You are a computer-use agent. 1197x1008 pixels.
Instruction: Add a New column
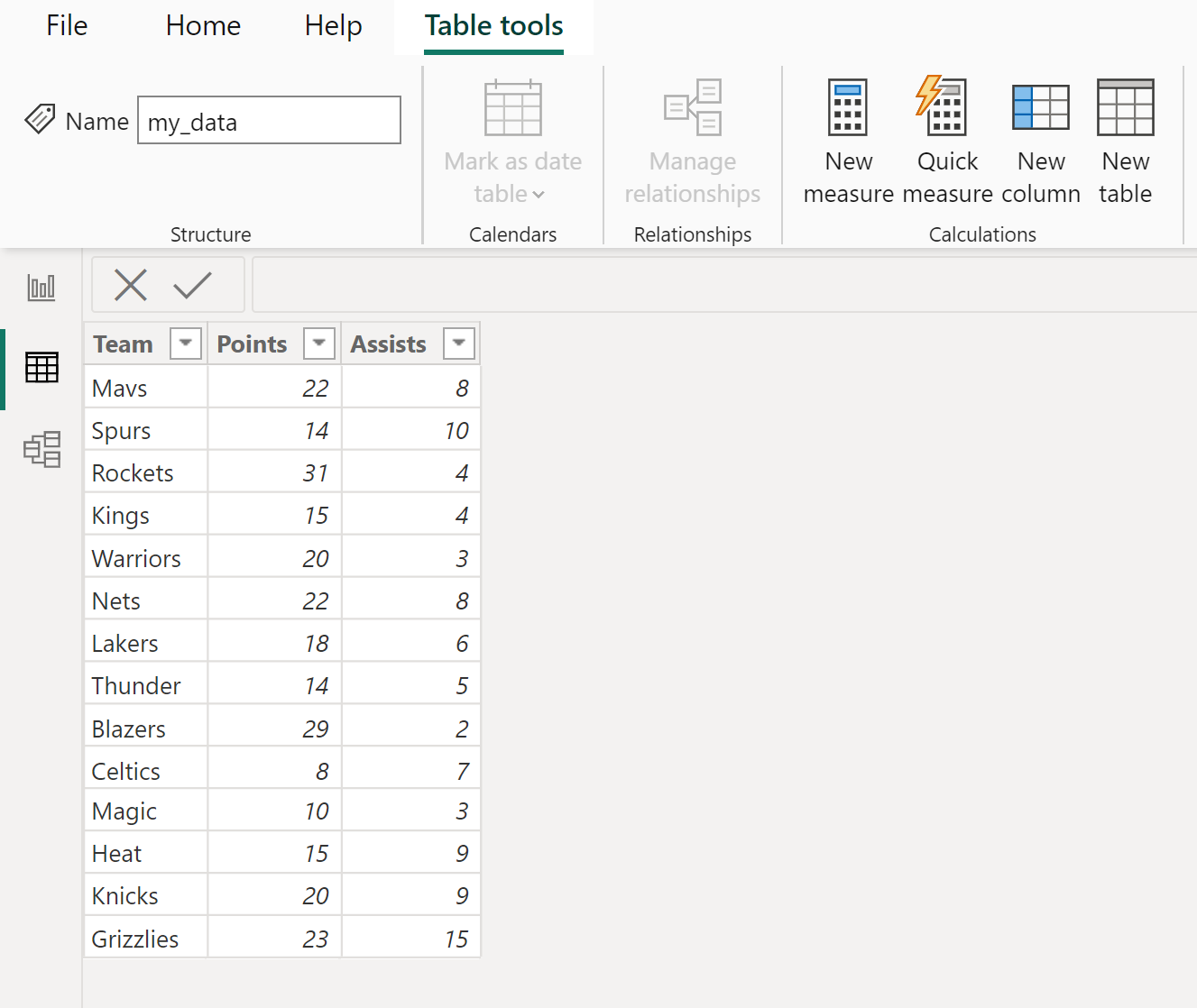tap(1041, 142)
